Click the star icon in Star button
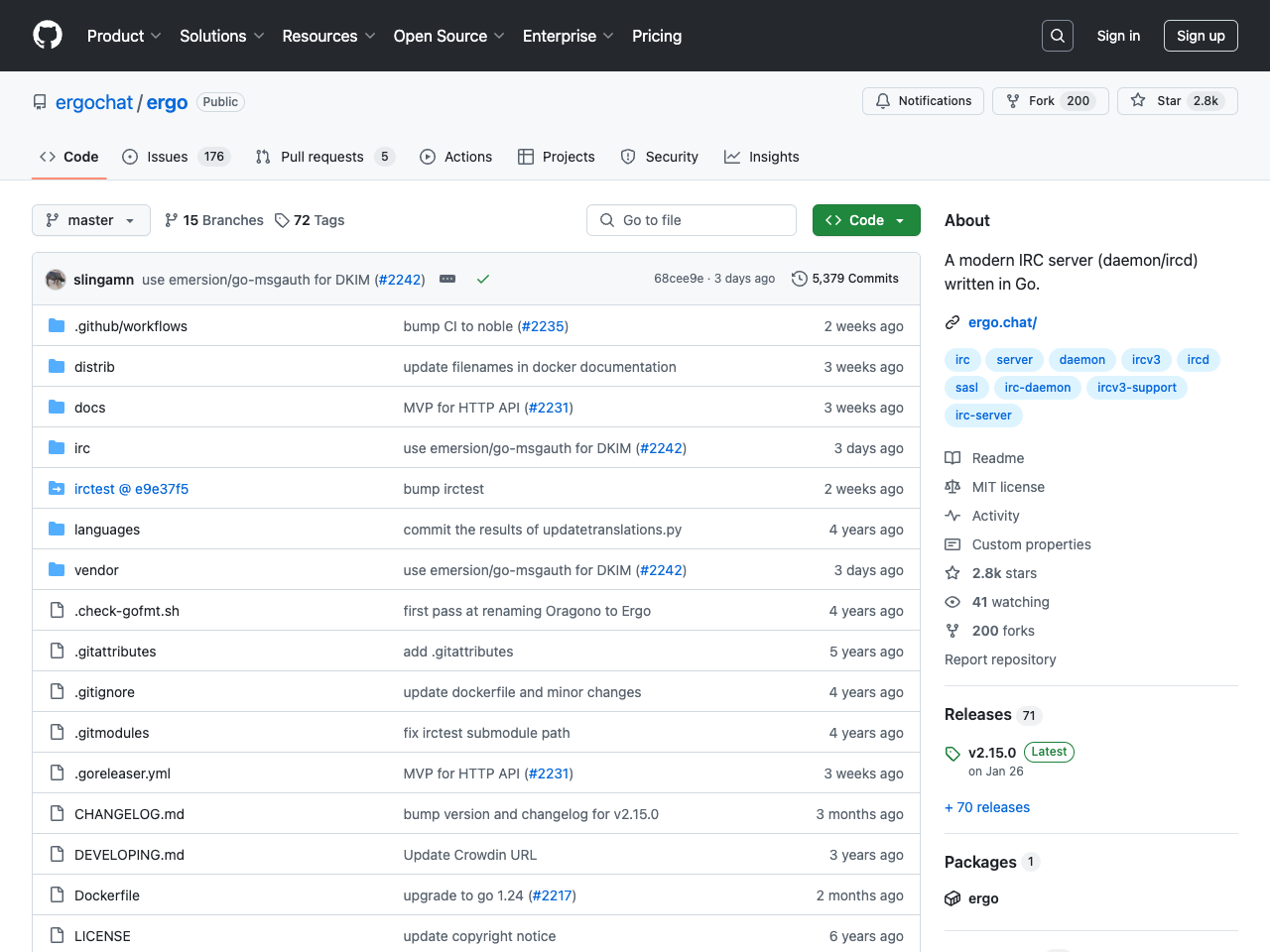 pos(1138,101)
